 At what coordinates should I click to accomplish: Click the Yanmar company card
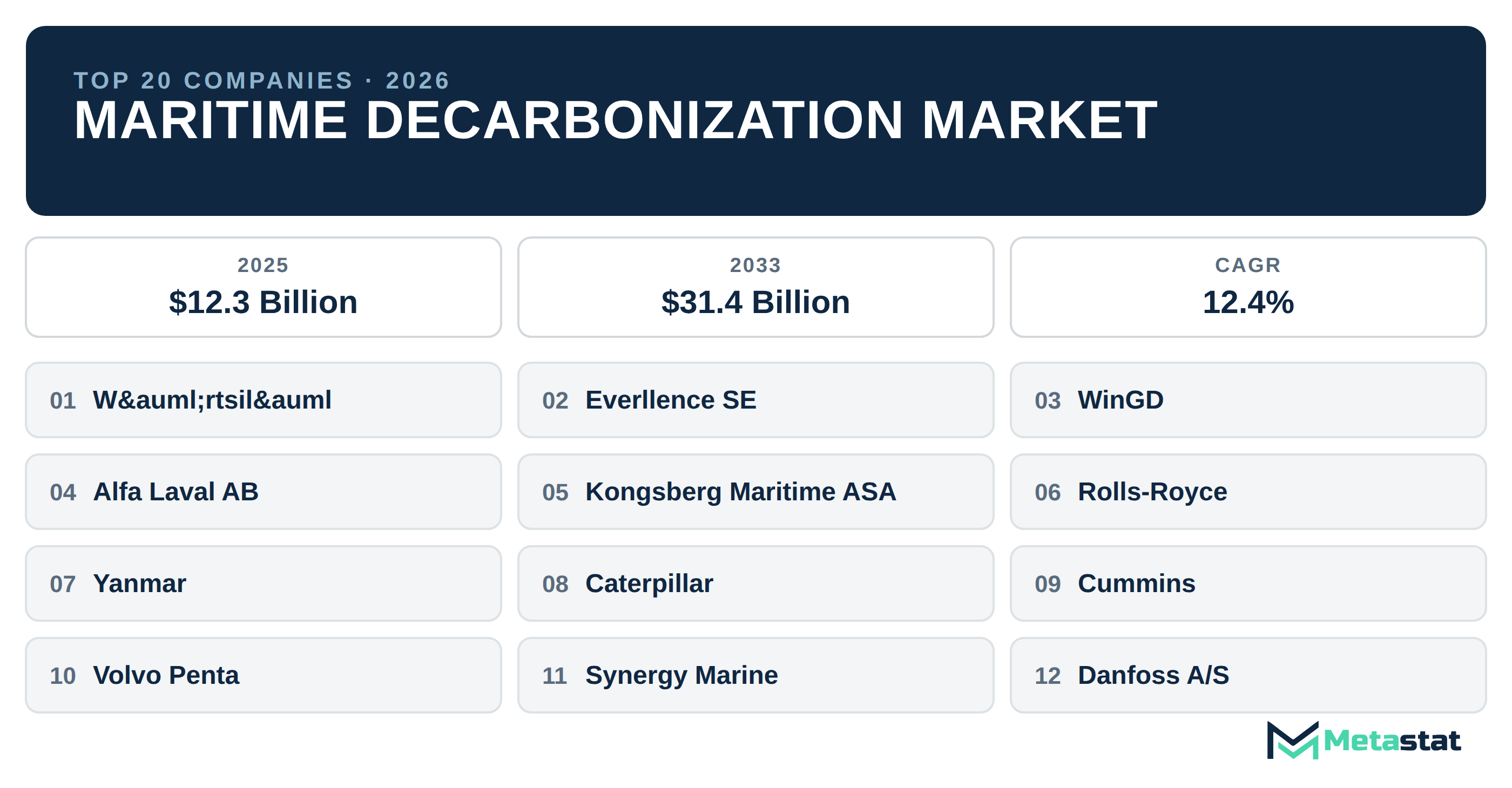coord(263,583)
